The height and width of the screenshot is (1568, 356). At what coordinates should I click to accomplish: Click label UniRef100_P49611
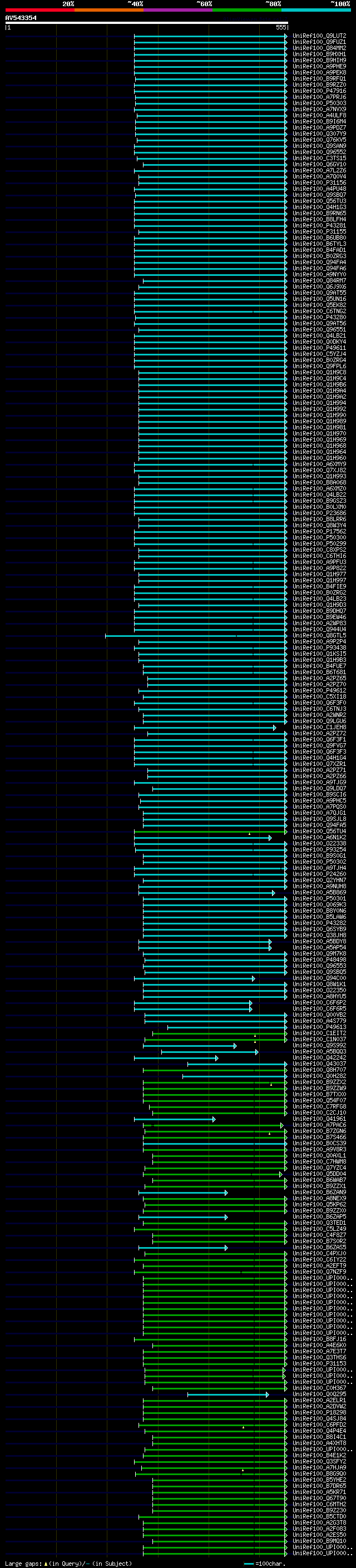pyautogui.click(x=319, y=348)
